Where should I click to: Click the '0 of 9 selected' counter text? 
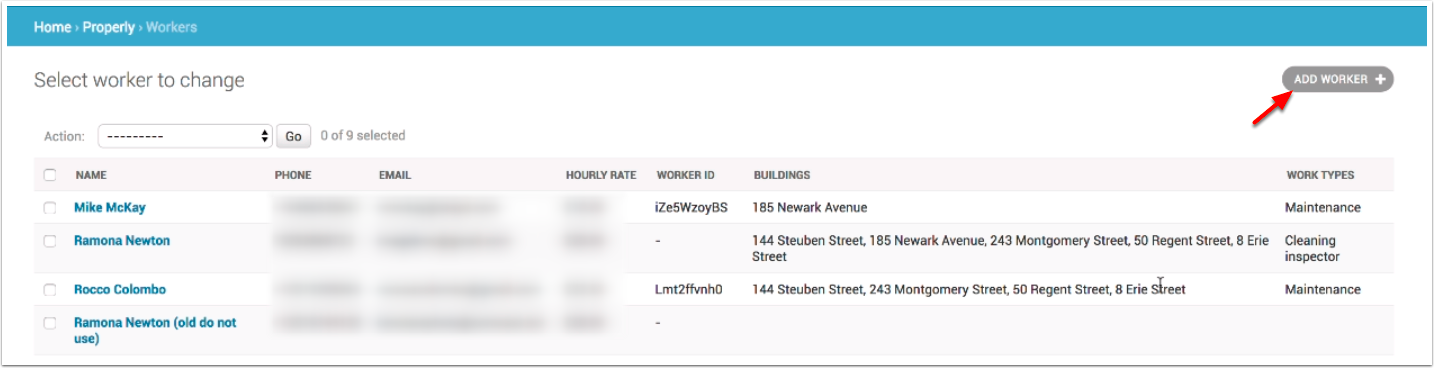coord(363,135)
